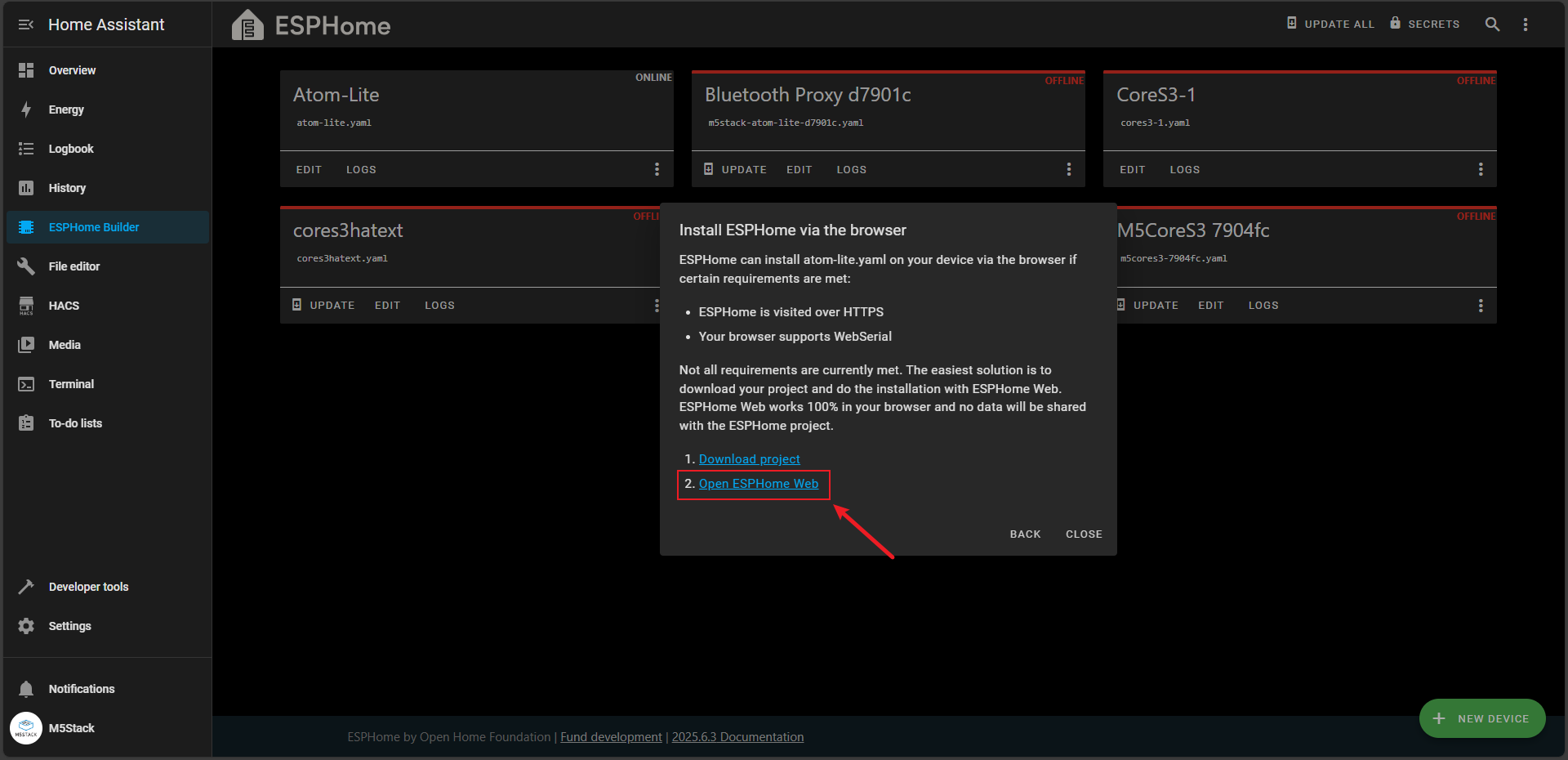
Task: Open the Fund development link
Action: tap(611, 737)
